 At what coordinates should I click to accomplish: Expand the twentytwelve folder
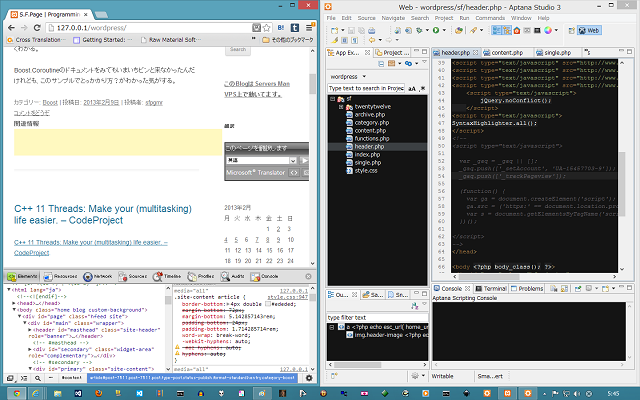pyautogui.click(x=342, y=107)
